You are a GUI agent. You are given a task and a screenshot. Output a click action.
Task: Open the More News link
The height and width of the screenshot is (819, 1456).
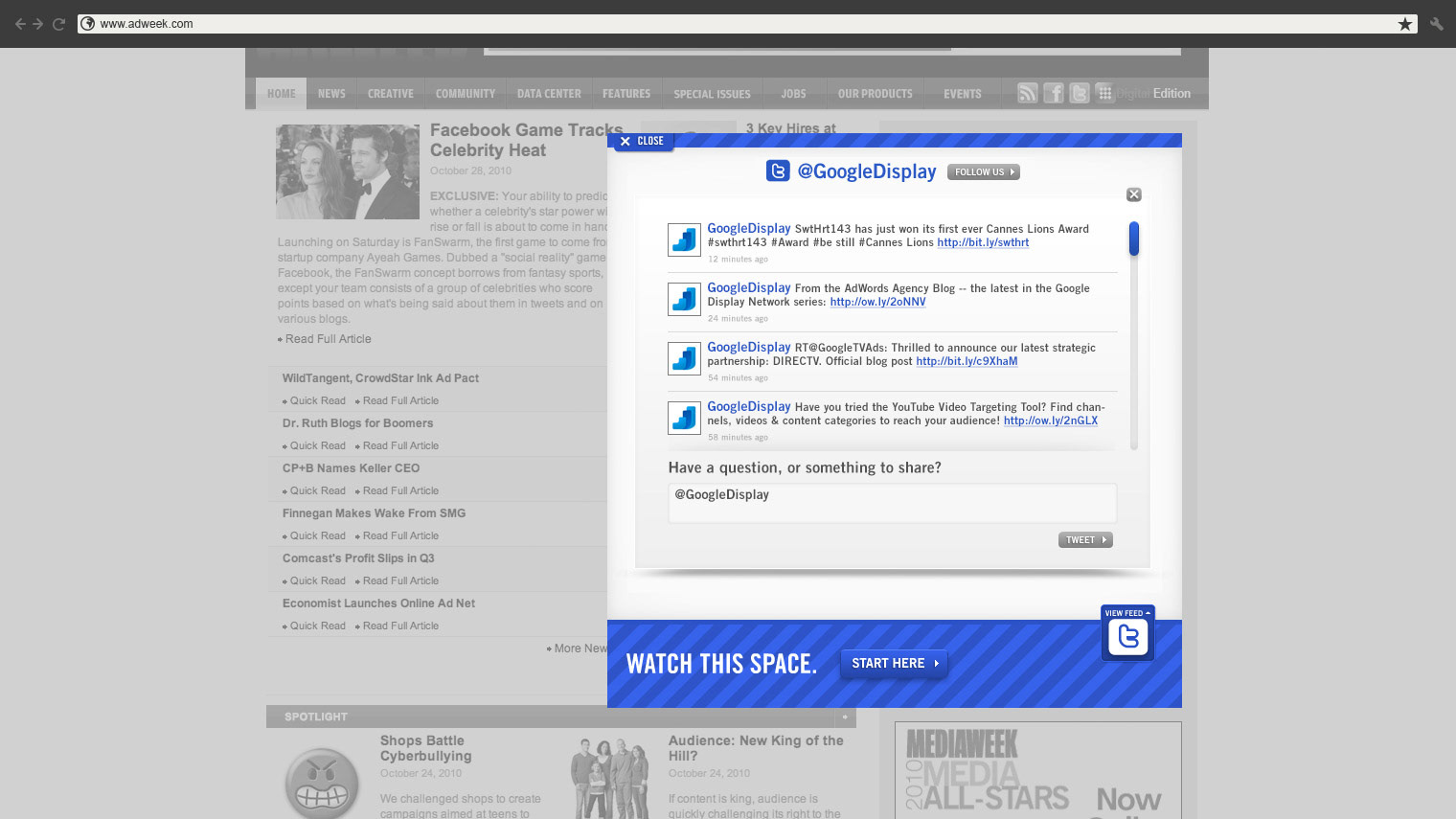[x=578, y=648]
